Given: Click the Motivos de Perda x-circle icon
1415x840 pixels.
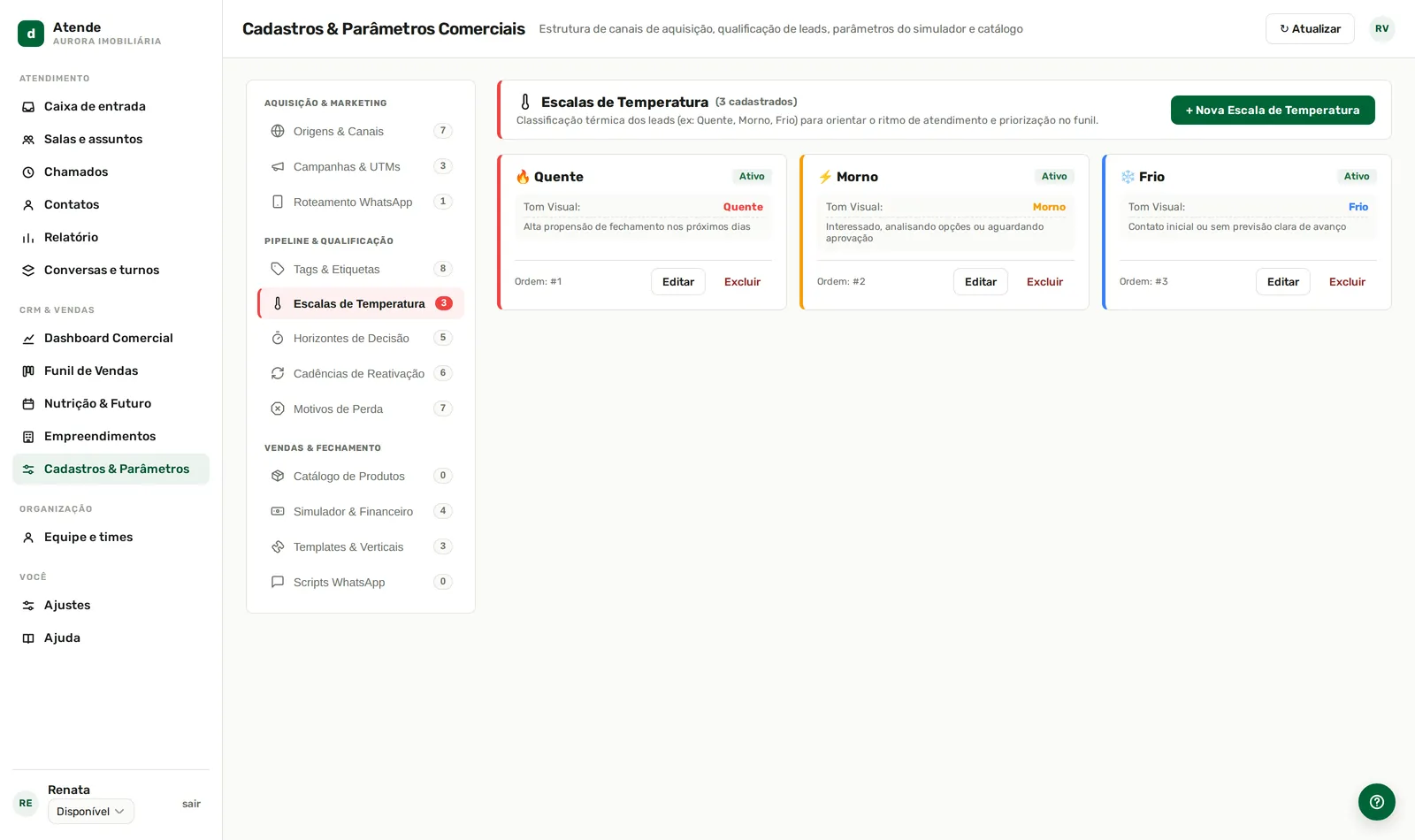Looking at the screenshot, I should point(278,409).
